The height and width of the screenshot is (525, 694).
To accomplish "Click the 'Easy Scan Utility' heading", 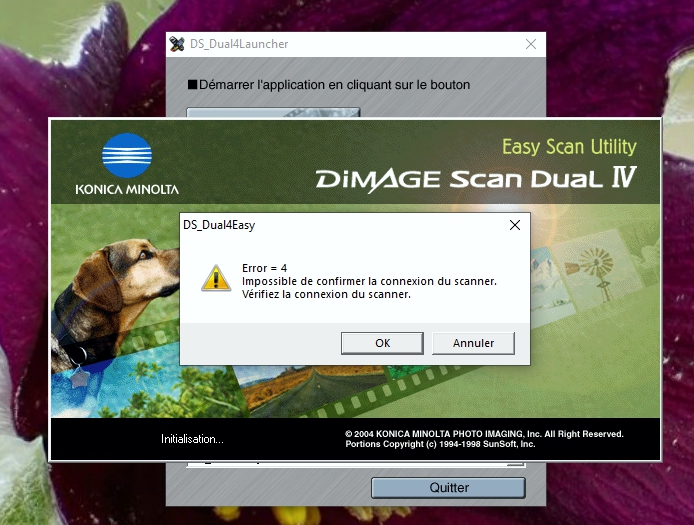I will pos(569,147).
